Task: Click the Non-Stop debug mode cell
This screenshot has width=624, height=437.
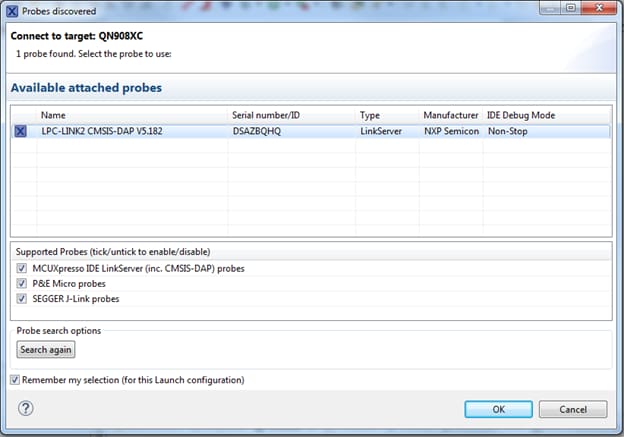Action: tap(510, 131)
